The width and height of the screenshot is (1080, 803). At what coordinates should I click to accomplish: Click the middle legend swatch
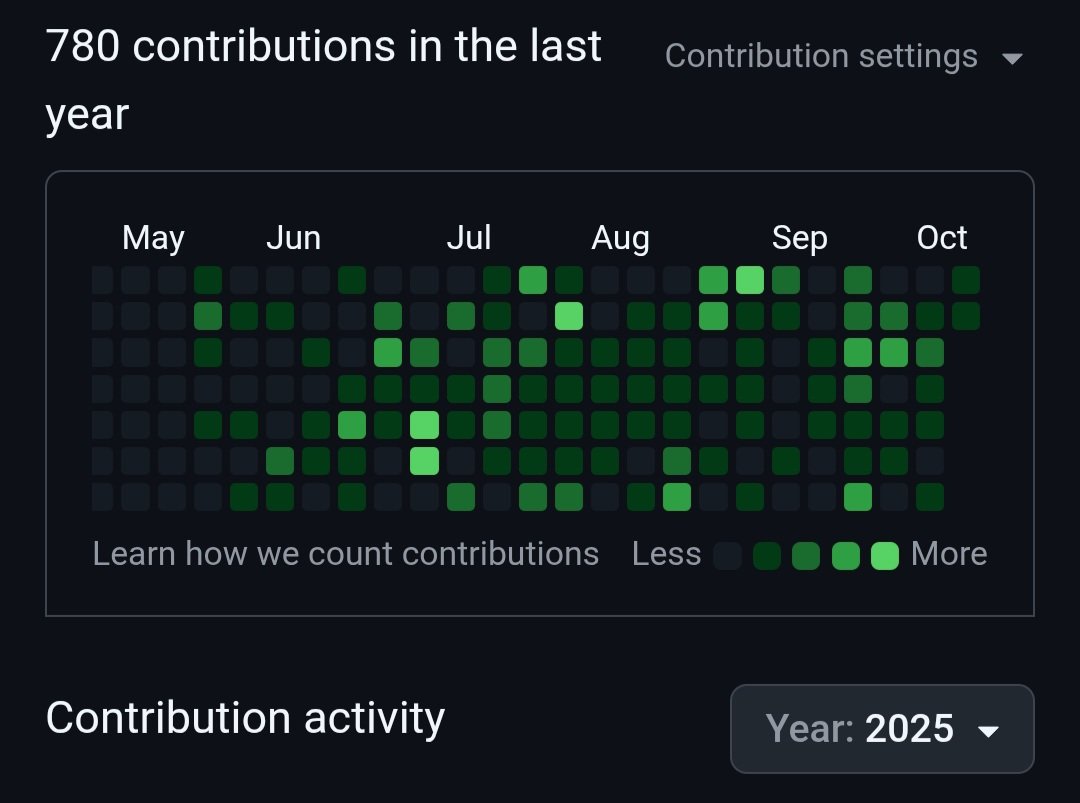806,556
